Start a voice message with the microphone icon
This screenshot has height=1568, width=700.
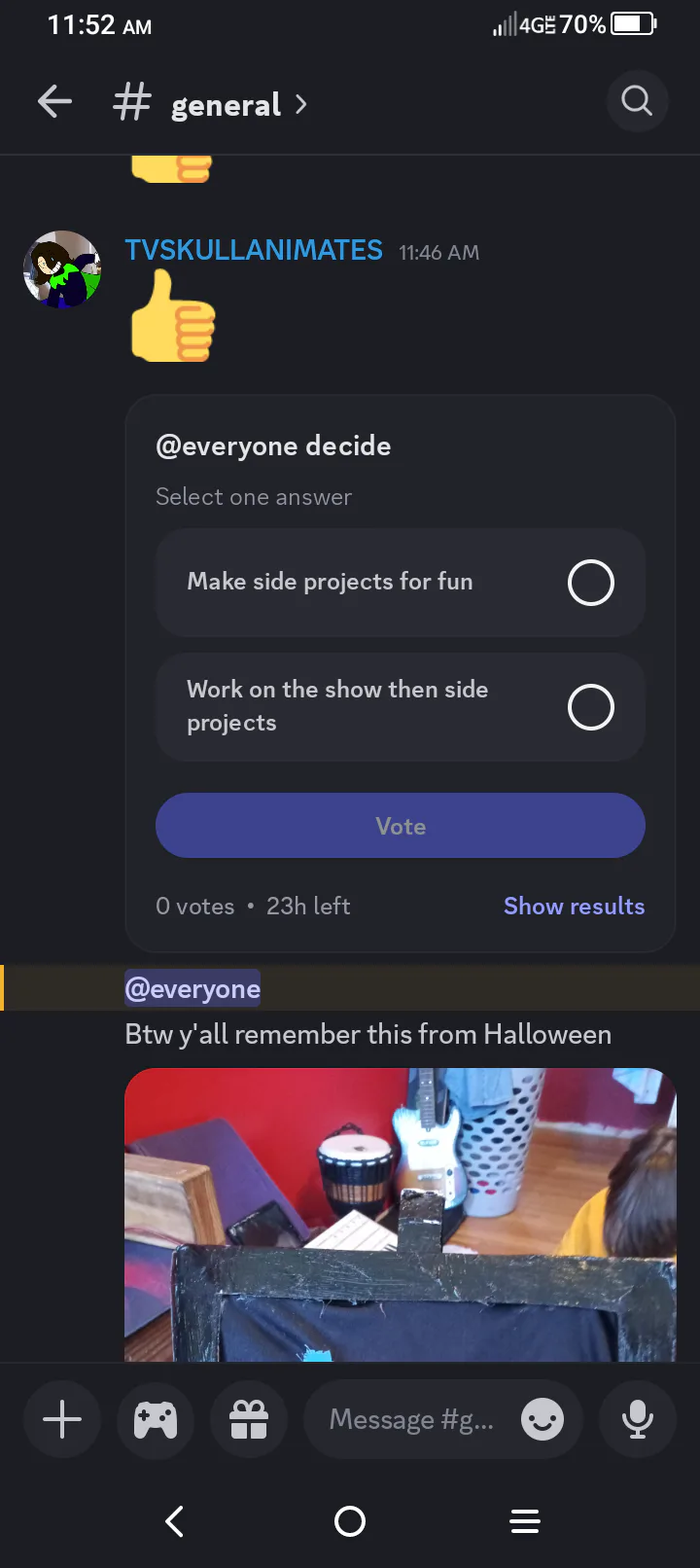point(638,1419)
